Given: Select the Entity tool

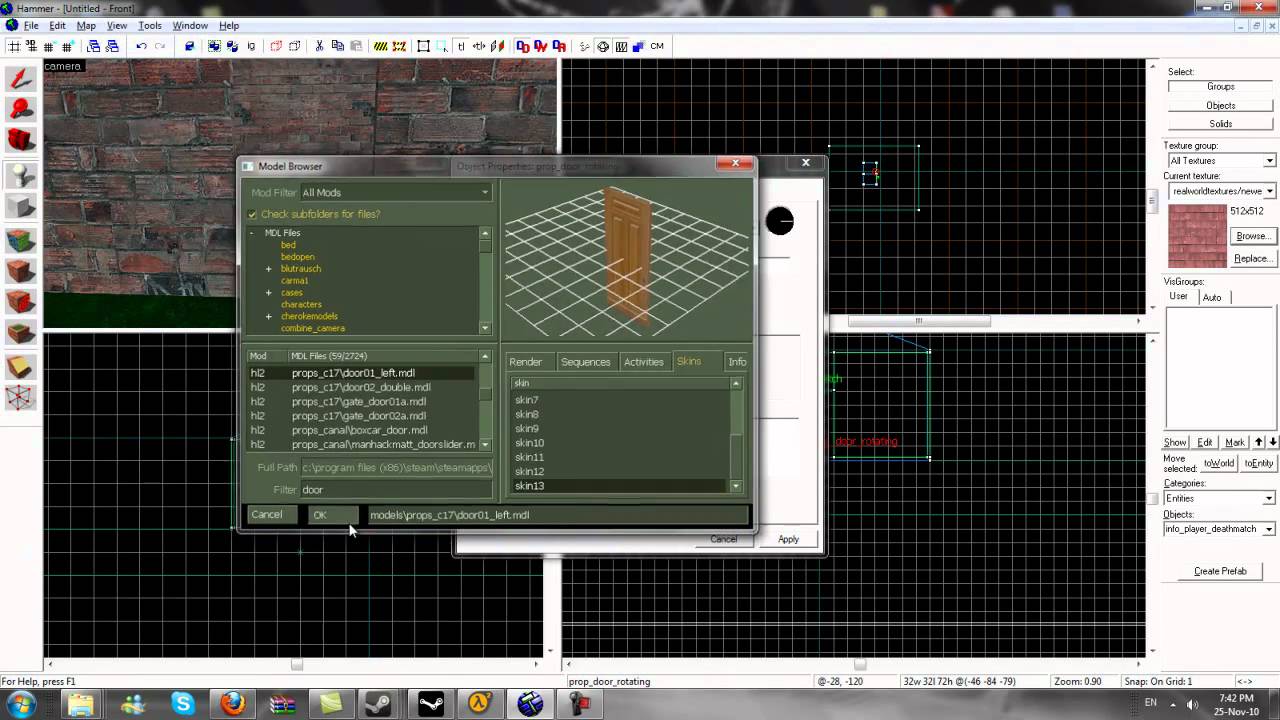Looking at the screenshot, I should tap(21, 175).
